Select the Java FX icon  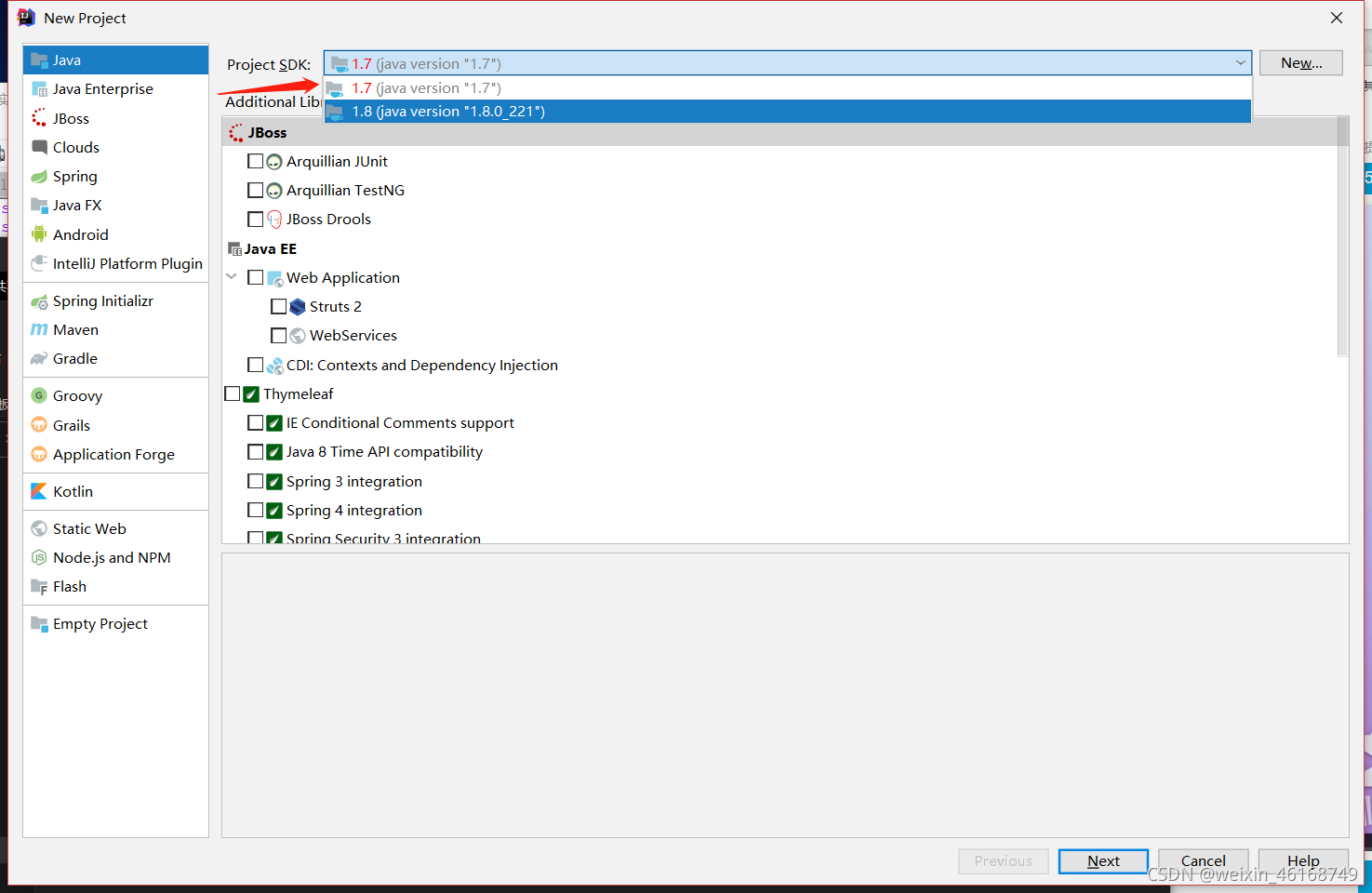click(39, 206)
